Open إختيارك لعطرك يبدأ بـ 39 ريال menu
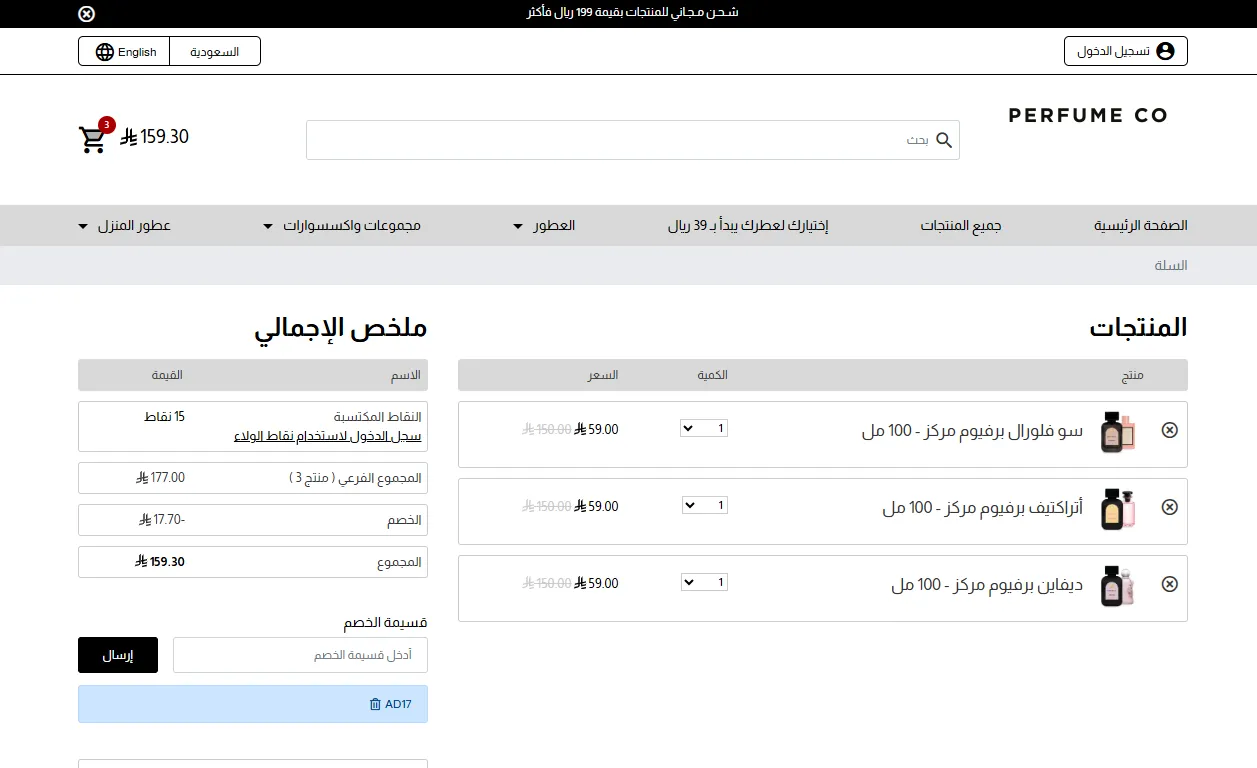Viewport: 1257px width, 768px height. 748,226
